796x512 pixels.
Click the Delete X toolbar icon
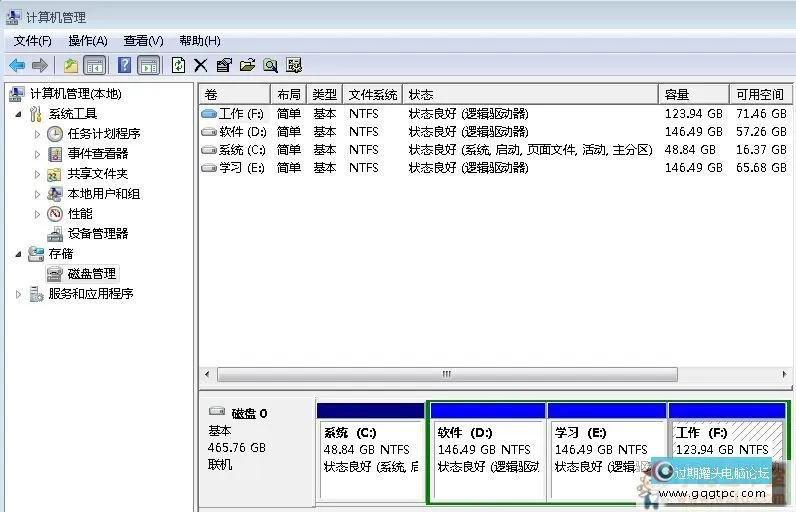pos(201,65)
